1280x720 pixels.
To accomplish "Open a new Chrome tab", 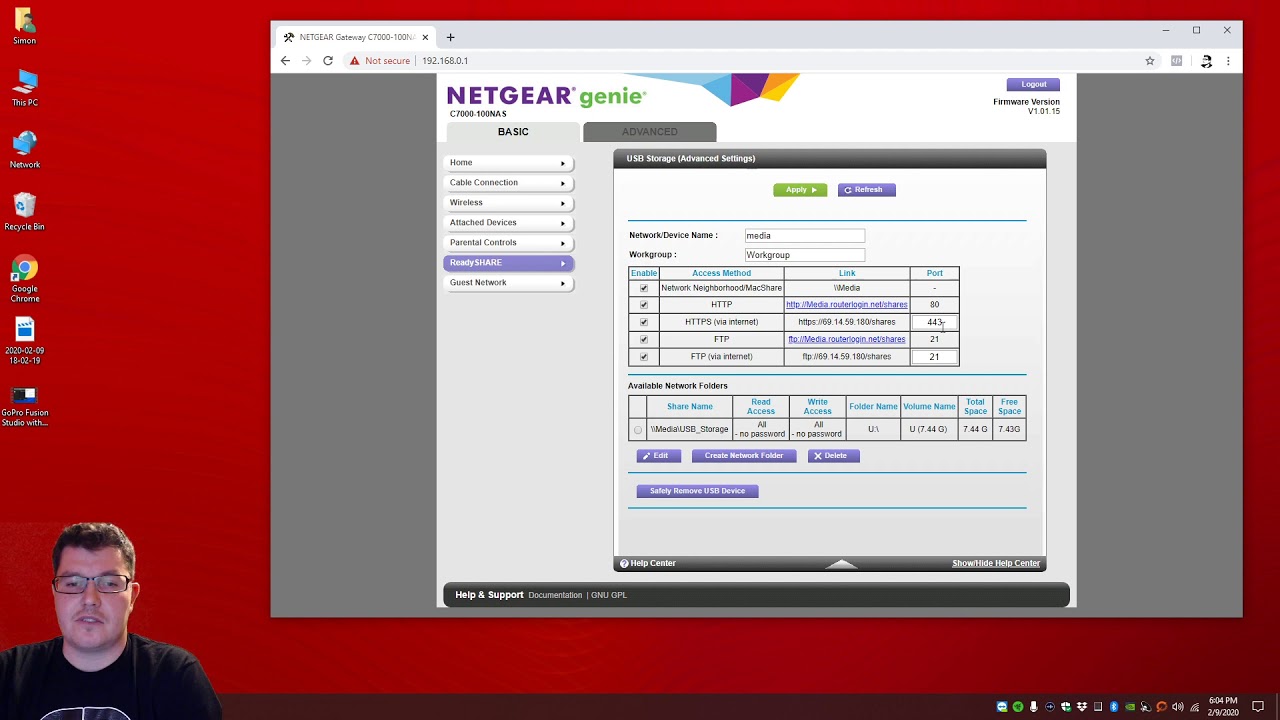I will click(450, 37).
